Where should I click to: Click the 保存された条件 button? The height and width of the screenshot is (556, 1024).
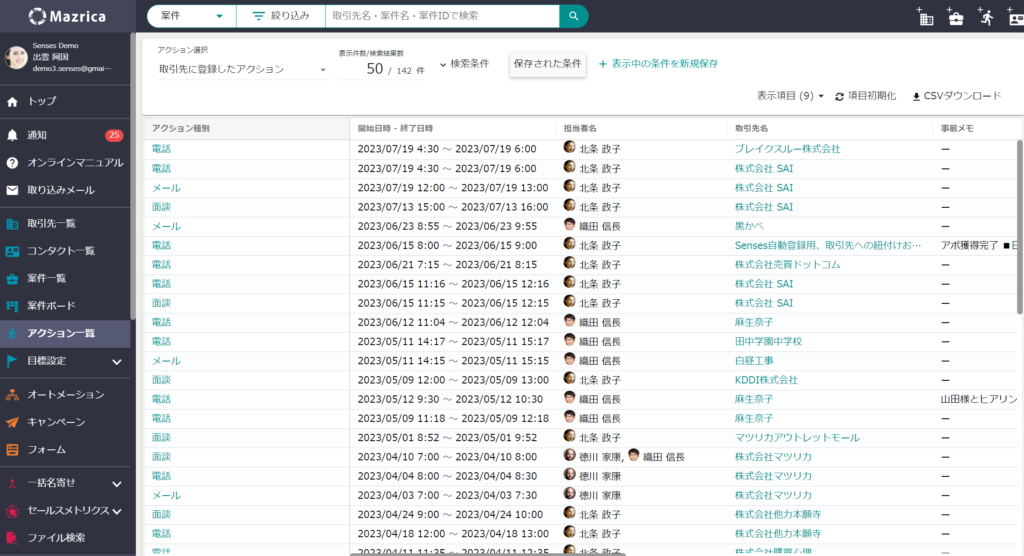click(x=547, y=64)
